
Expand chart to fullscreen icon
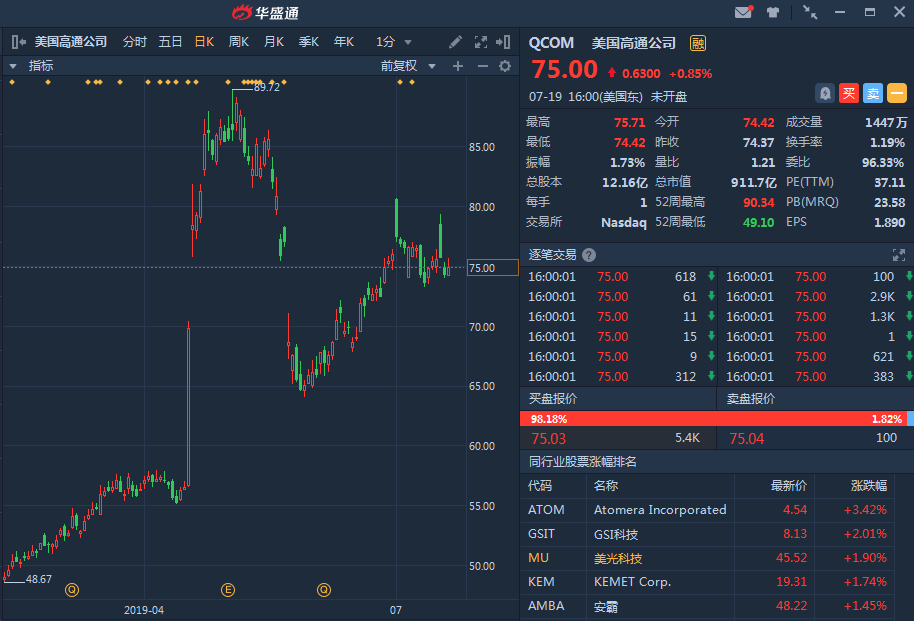481,42
